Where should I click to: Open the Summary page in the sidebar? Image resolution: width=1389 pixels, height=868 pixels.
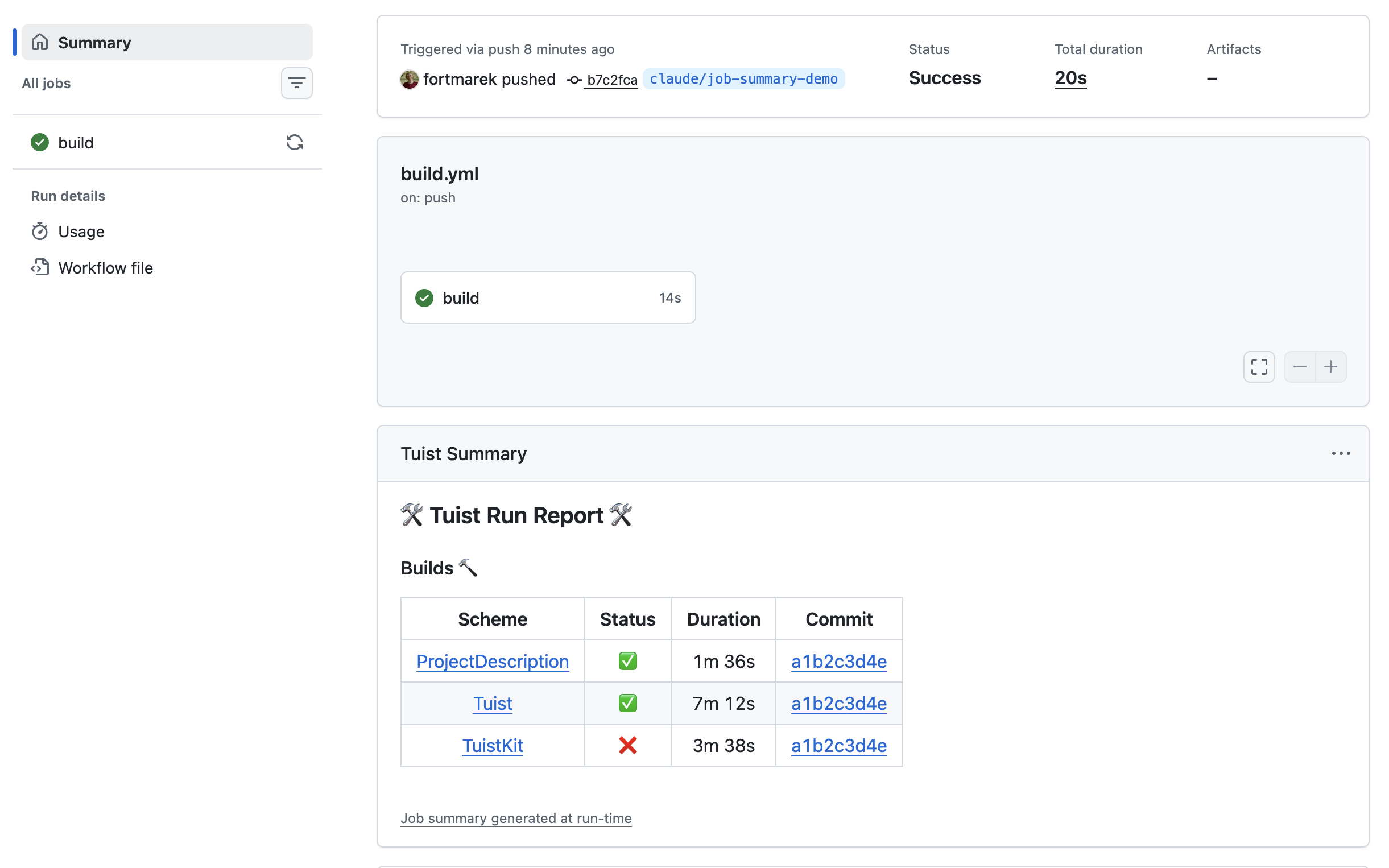167,42
